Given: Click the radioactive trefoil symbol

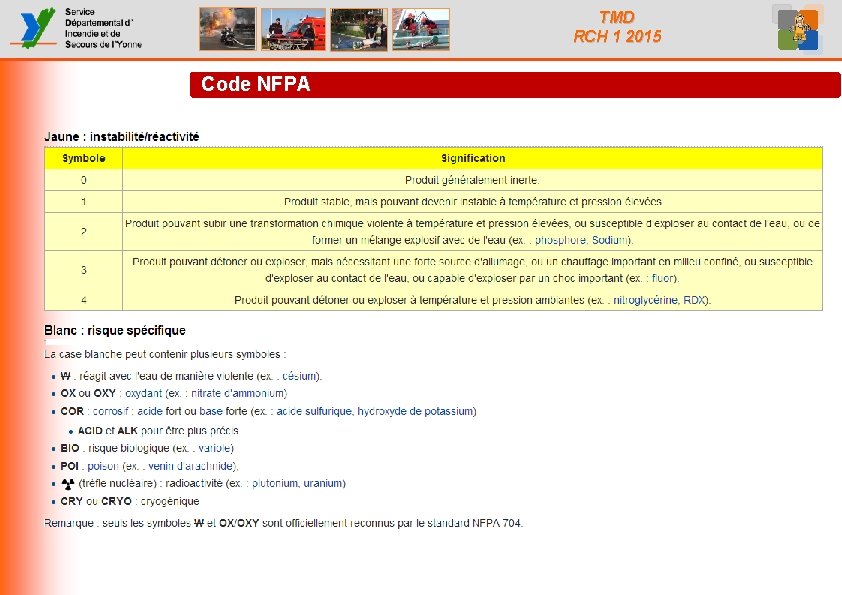Looking at the screenshot, I should 68,484.
